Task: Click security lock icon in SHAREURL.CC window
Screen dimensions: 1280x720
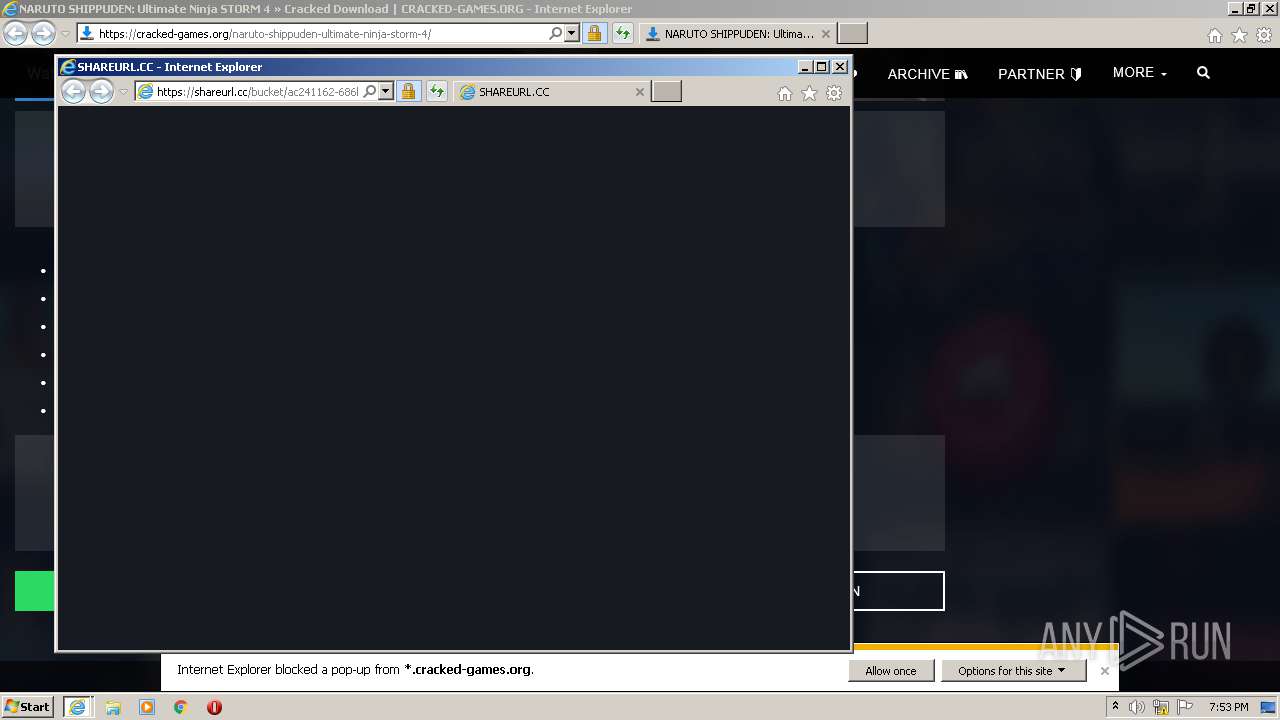Action: coord(408,92)
